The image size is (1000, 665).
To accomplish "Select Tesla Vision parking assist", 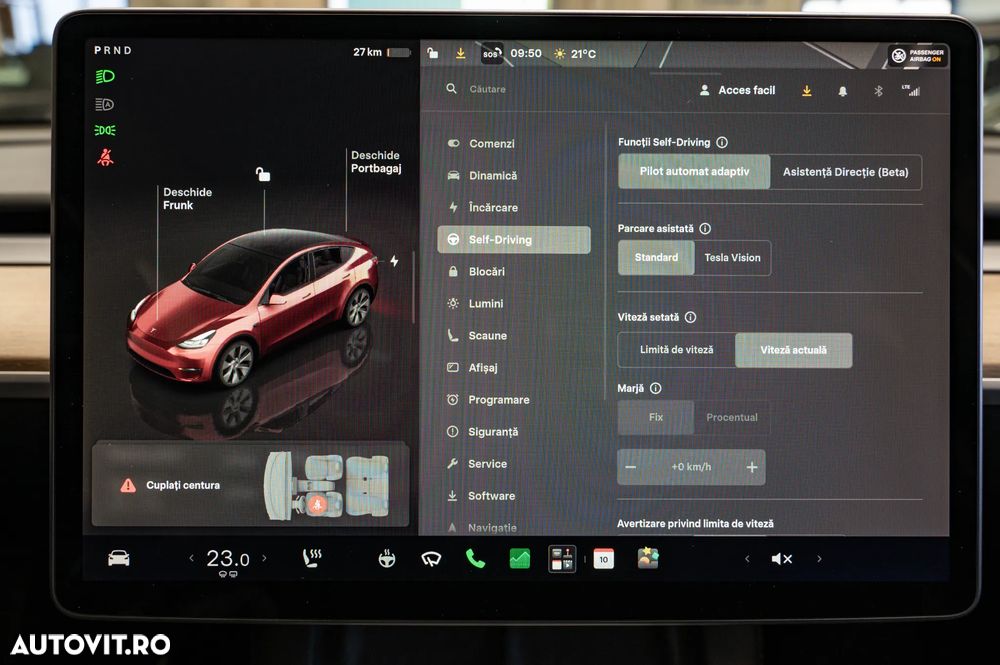I will [732, 258].
